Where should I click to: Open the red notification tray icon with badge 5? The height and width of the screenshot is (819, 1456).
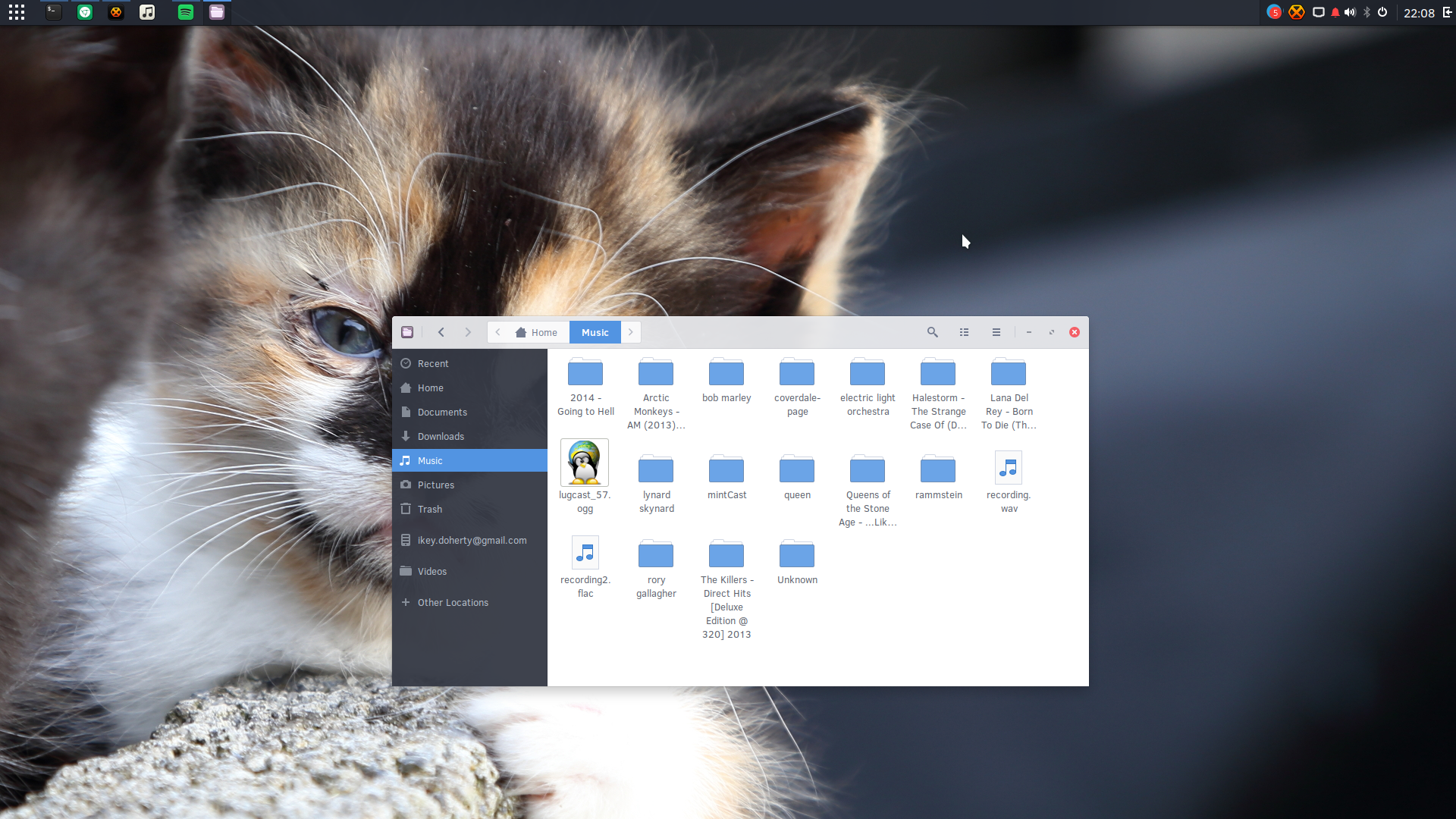tap(1274, 12)
